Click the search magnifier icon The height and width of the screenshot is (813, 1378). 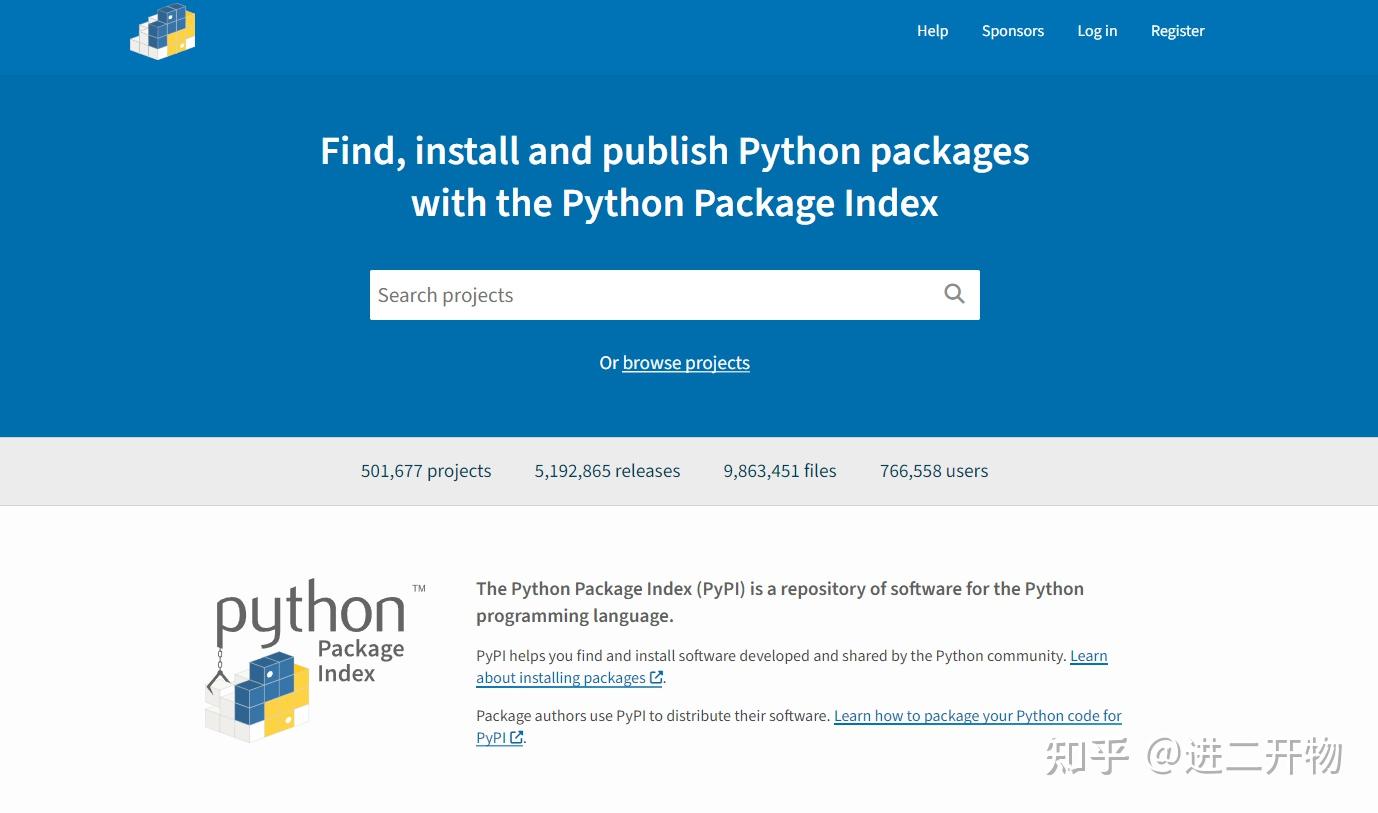click(x=953, y=293)
